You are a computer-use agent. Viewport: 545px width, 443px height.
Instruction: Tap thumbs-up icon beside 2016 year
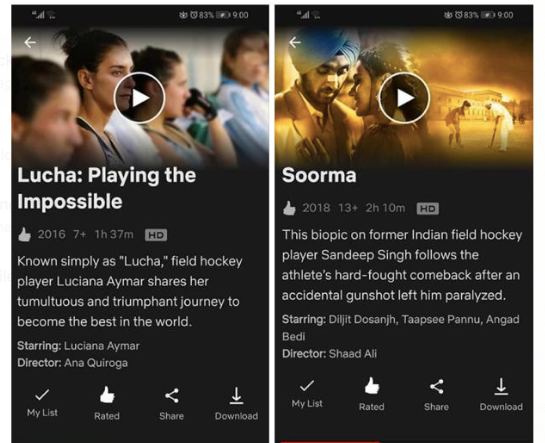point(24,235)
